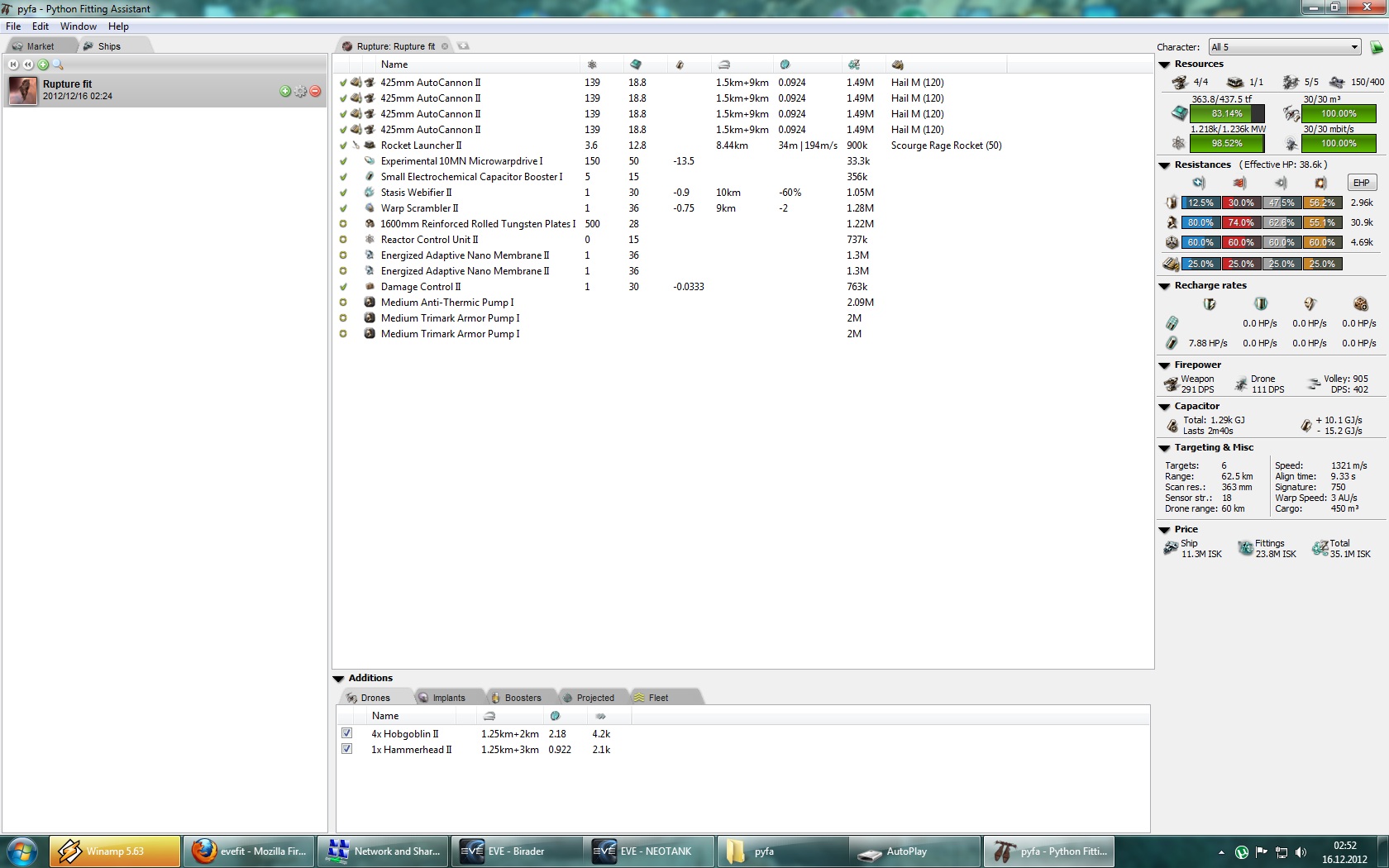The width and height of the screenshot is (1389, 868).
Task: Collapse the Price section
Action: tap(1164, 530)
